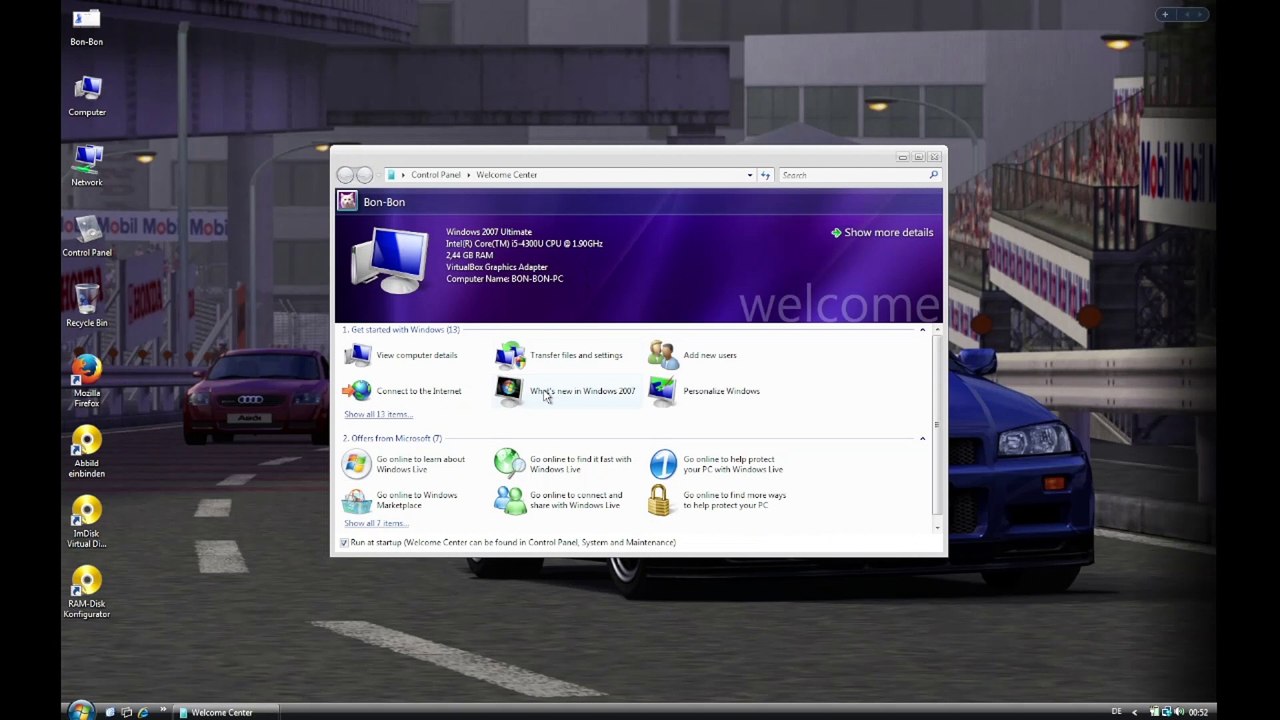Open View computer details icon
The image size is (1280, 720).
click(x=357, y=355)
